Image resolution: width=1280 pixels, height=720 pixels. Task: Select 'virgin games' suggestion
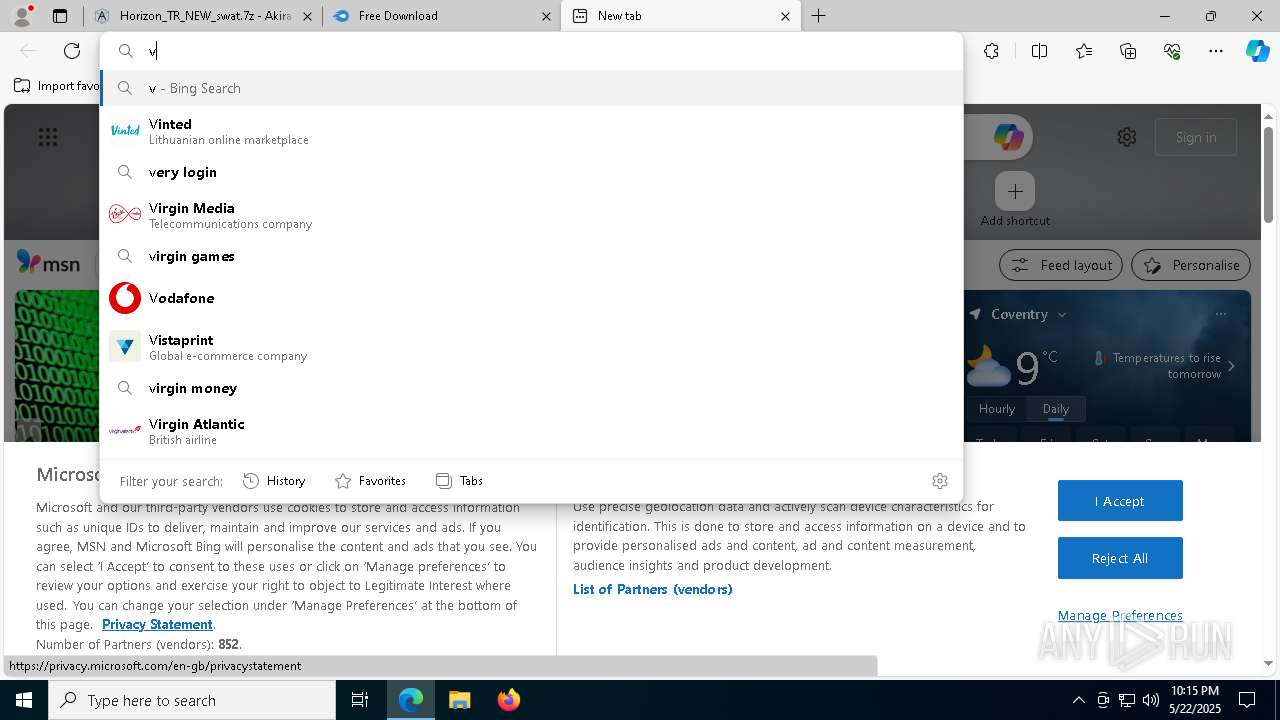pyautogui.click(x=531, y=256)
